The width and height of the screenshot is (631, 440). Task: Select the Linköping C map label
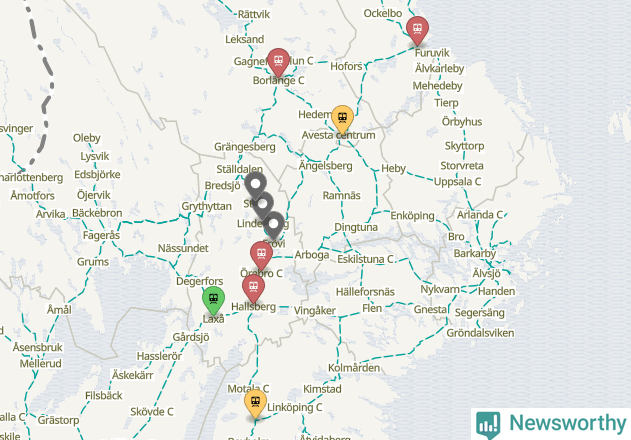[x=295, y=407]
